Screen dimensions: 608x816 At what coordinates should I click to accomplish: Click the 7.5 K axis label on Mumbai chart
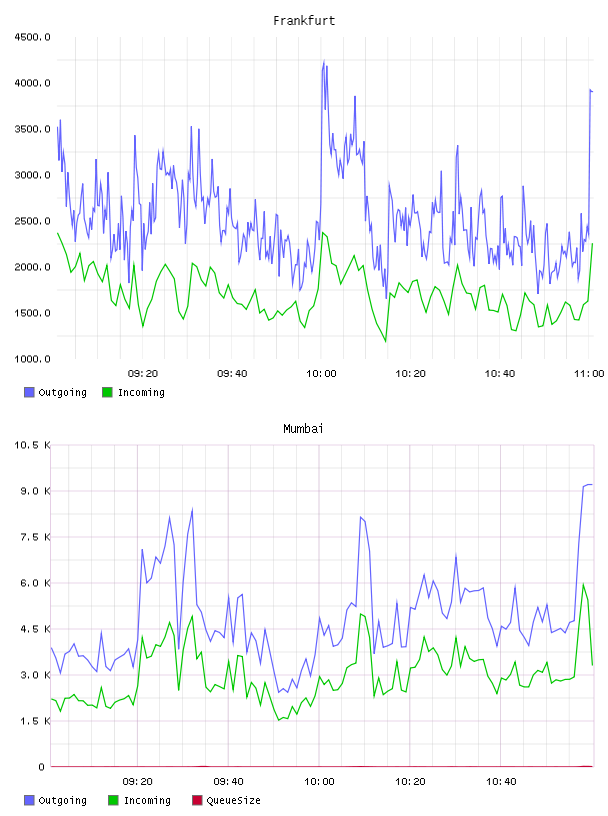(x=35, y=537)
